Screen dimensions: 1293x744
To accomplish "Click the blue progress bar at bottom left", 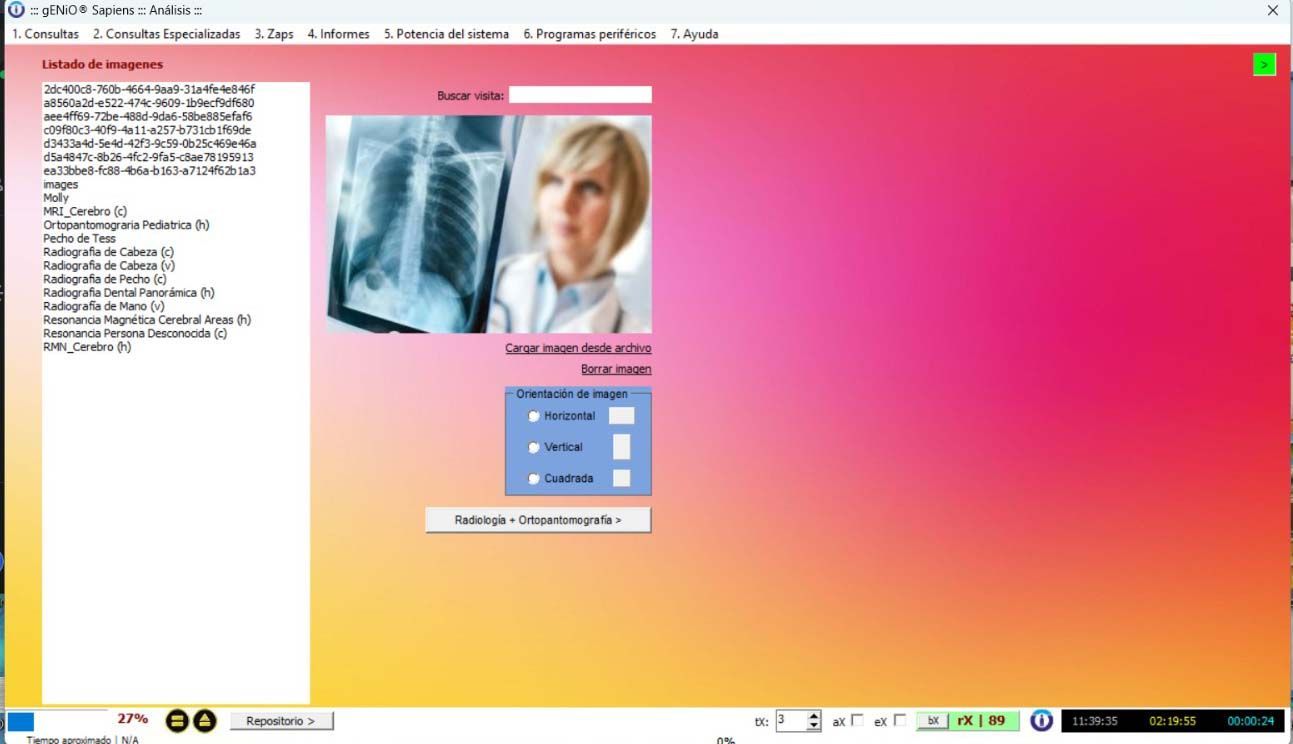I will [x=21, y=721].
